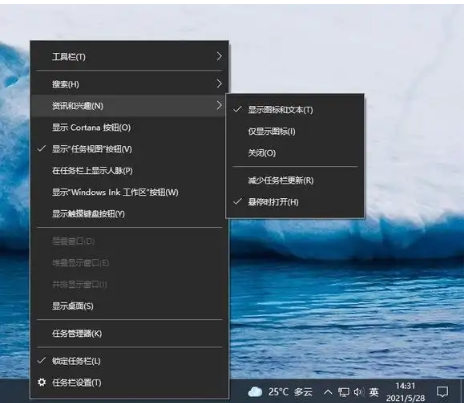Open the Action Center notification icon

coord(442,392)
